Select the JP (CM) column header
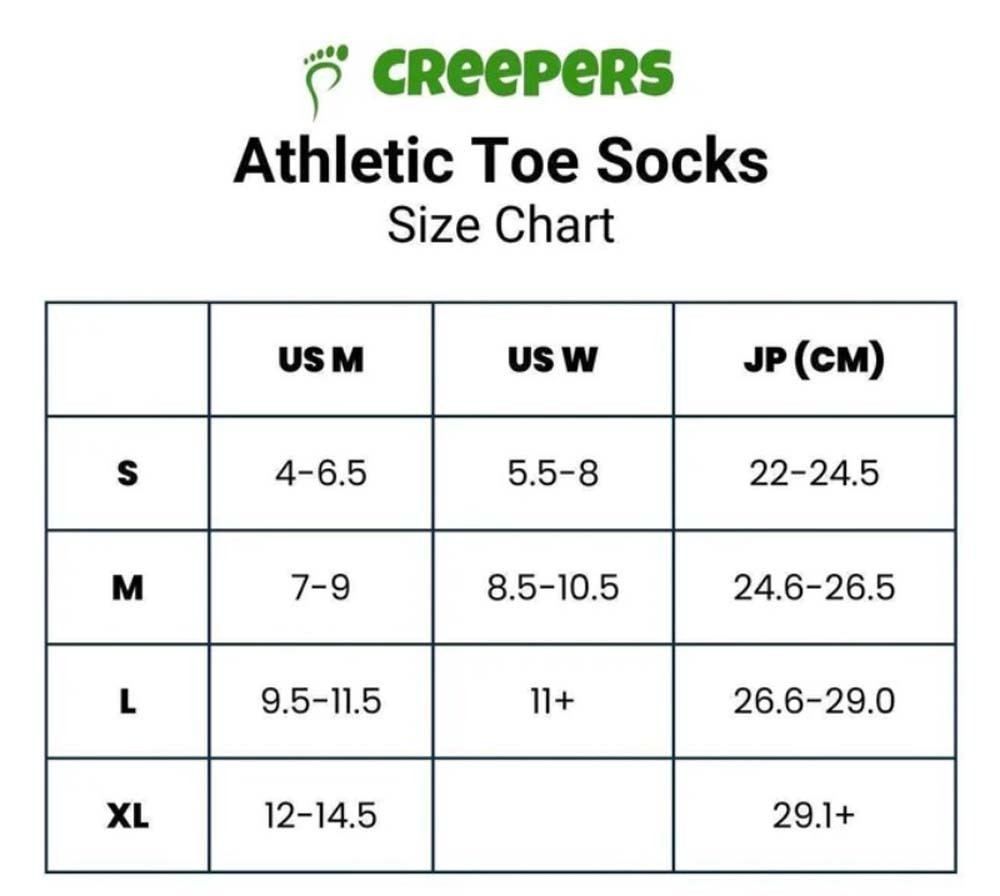The height and width of the screenshot is (896, 1000). [813, 360]
